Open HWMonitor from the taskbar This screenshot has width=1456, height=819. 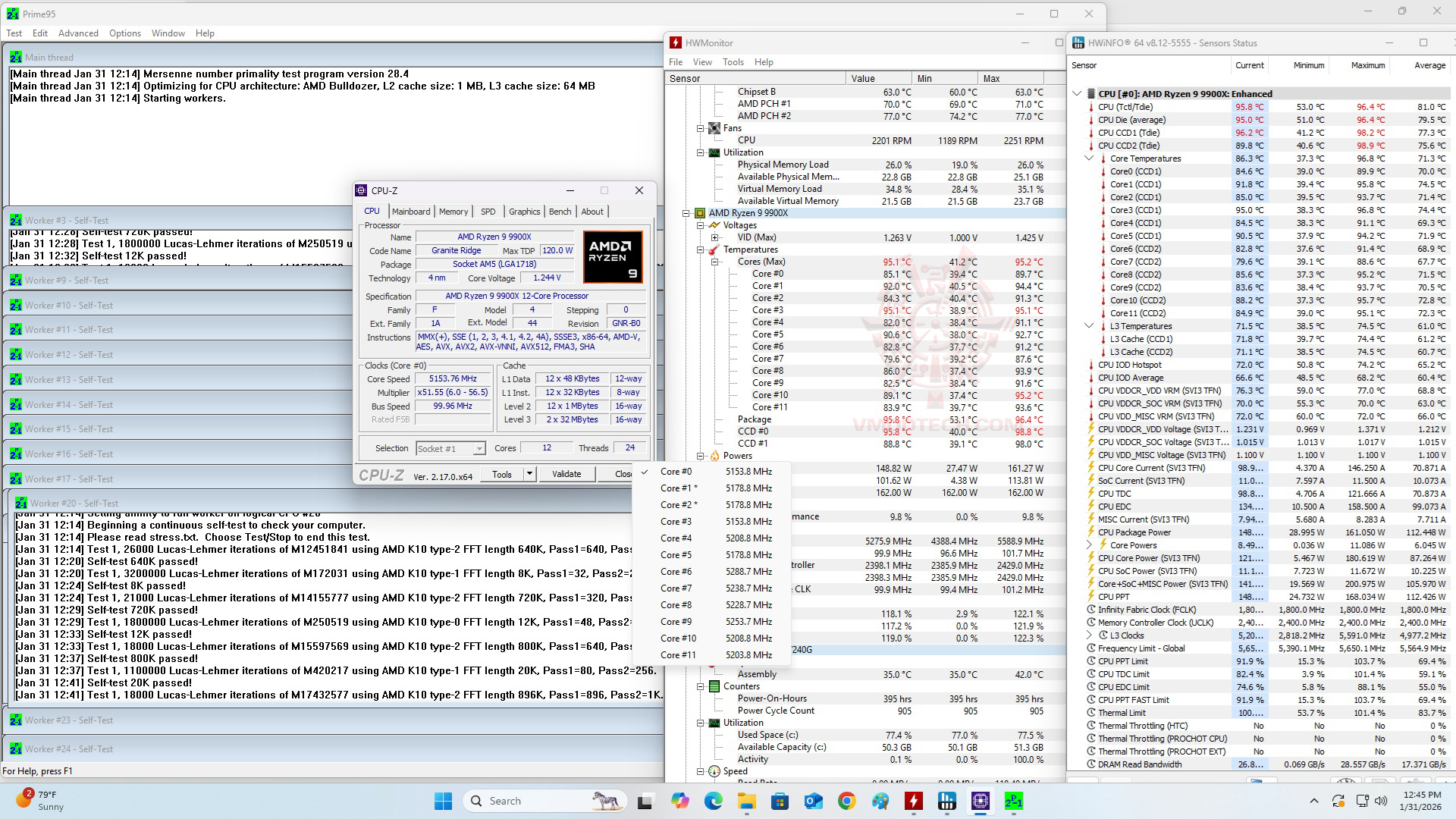click(x=913, y=801)
